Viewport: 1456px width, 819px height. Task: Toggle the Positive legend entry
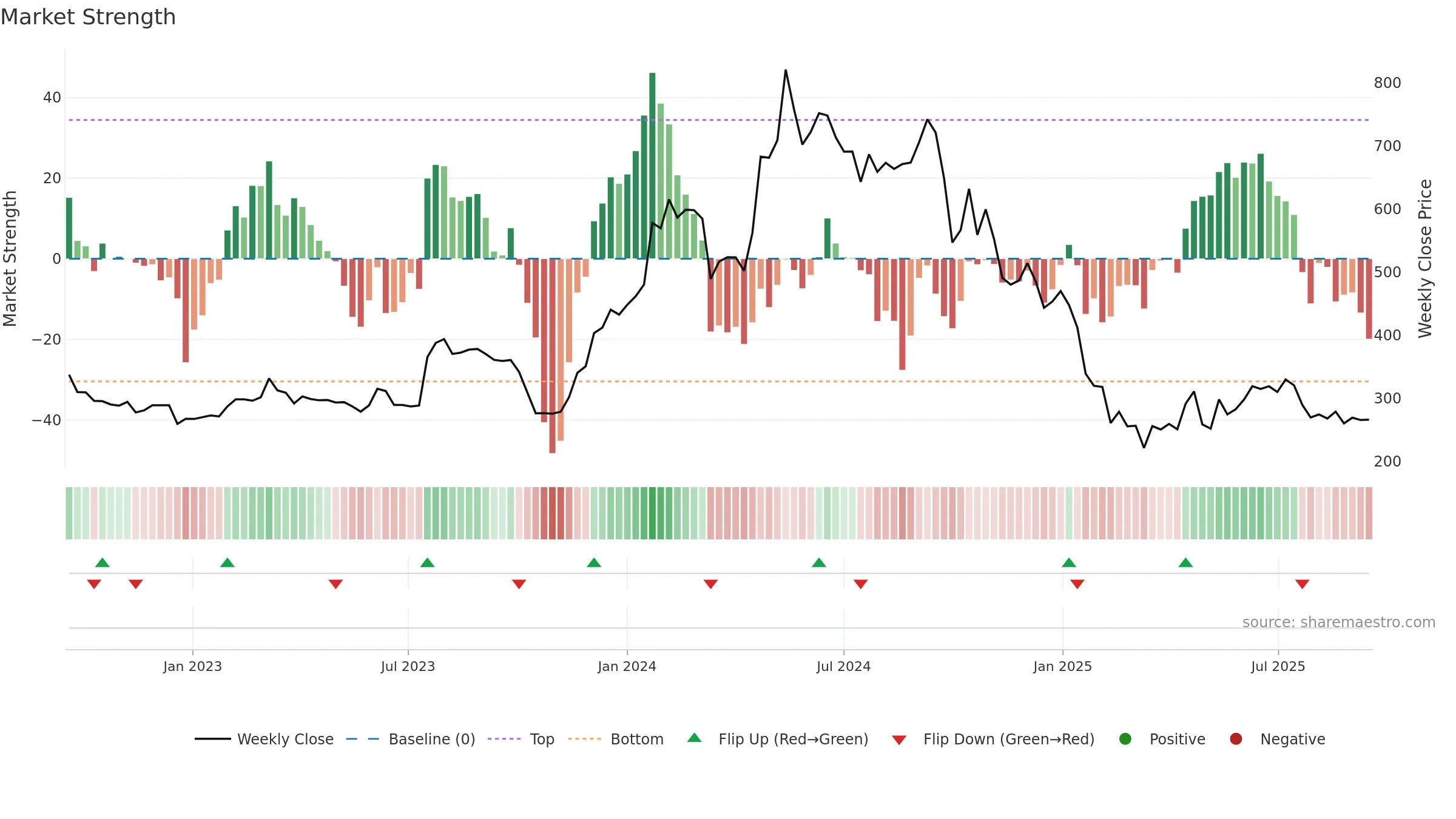coord(1162,739)
